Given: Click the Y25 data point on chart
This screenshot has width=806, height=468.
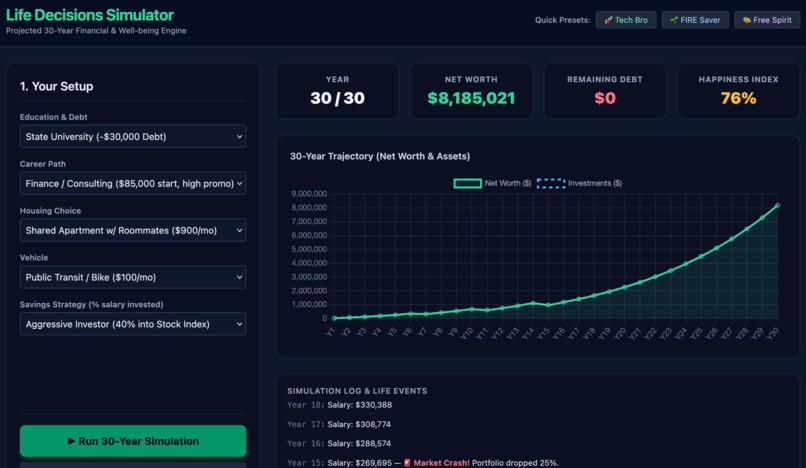Looking at the screenshot, I should click(701, 256).
